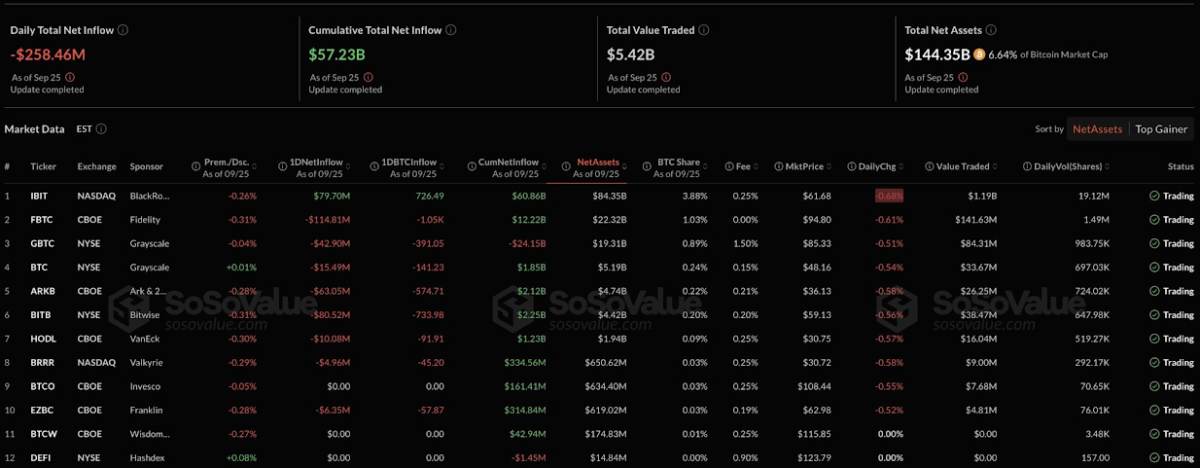Sort by Fee column header
1200x468 pixels.
click(743, 166)
